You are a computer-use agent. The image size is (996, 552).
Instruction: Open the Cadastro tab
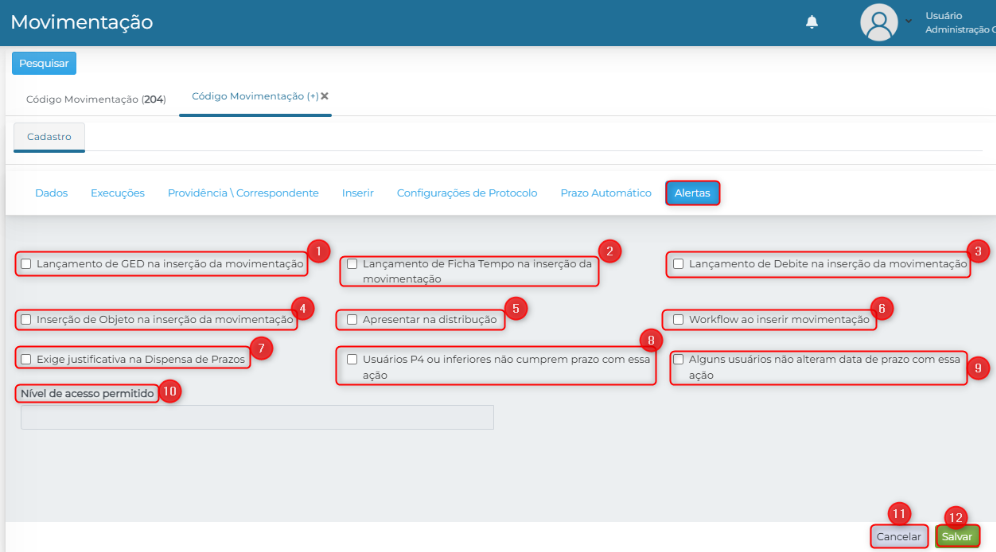click(49, 137)
